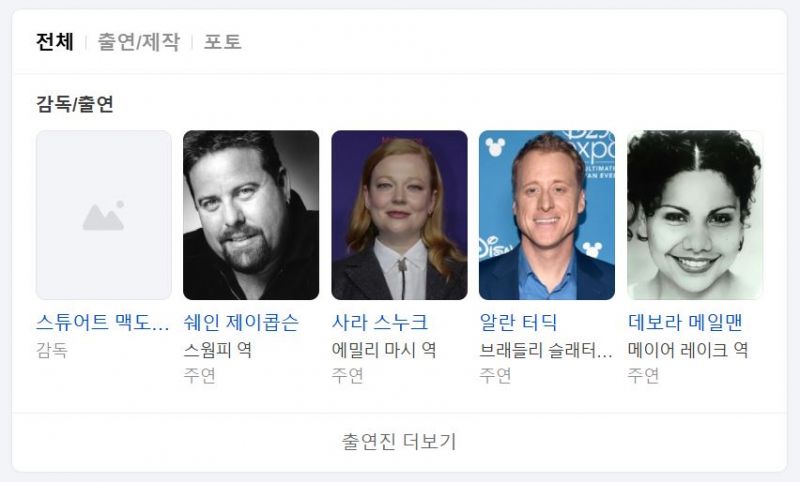Image resolution: width=800 pixels, height=482 pixels.
Task: Open the 알란 터딕 photo thumbnail
Action: coord(547,215)
